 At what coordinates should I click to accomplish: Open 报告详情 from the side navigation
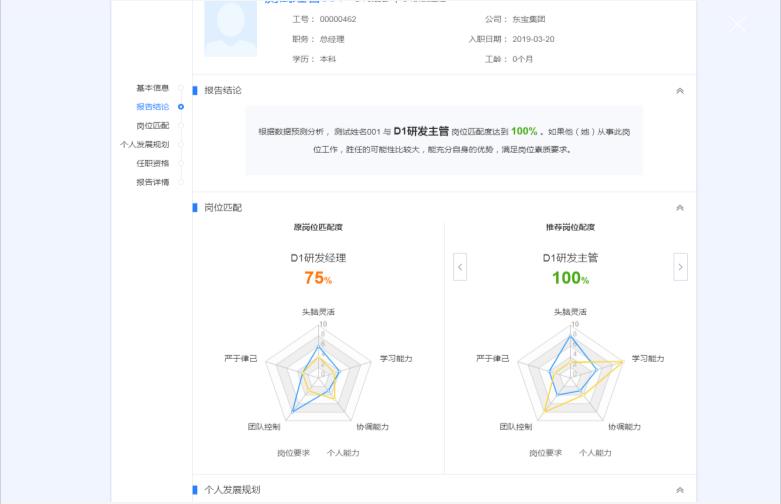pyautogui.click(x=153, y=182)
